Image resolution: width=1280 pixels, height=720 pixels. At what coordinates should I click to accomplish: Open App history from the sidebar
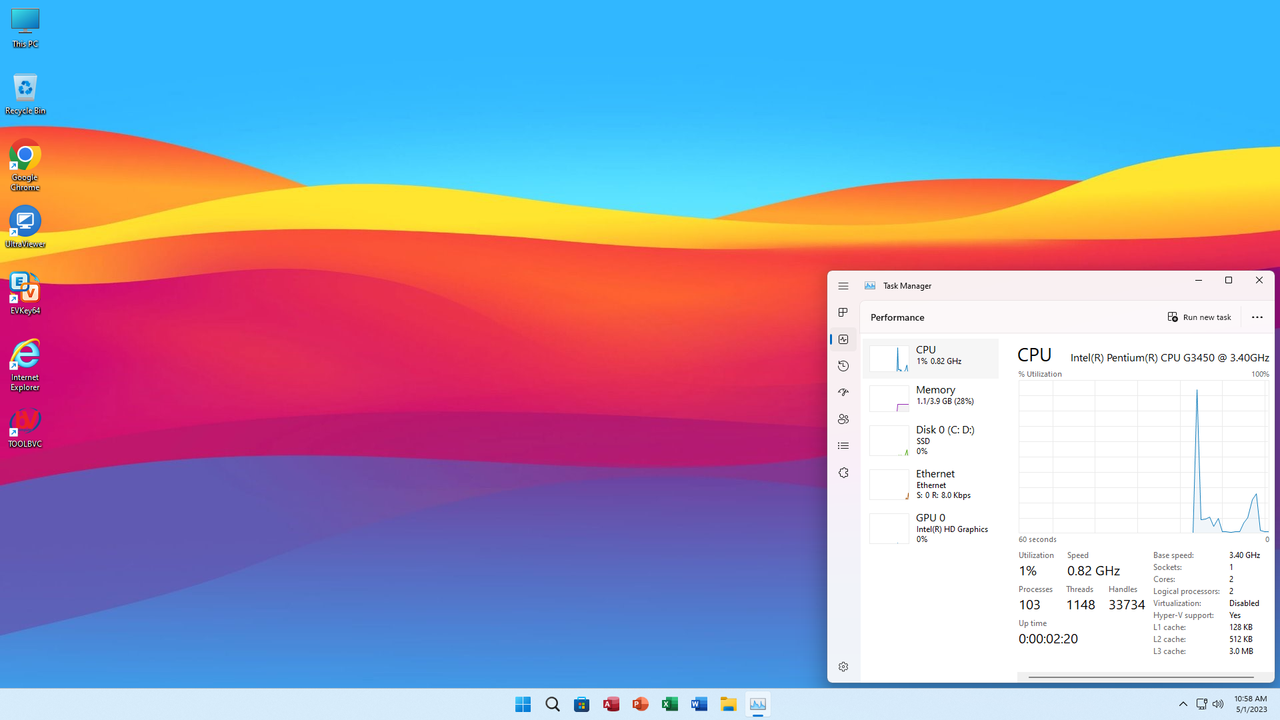tap(843, 366)
